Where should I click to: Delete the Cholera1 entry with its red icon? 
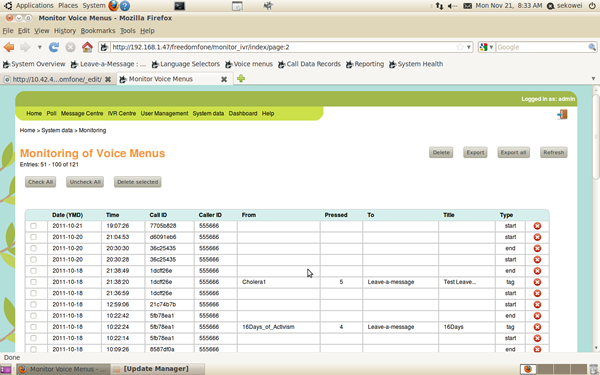coord(537,282)
